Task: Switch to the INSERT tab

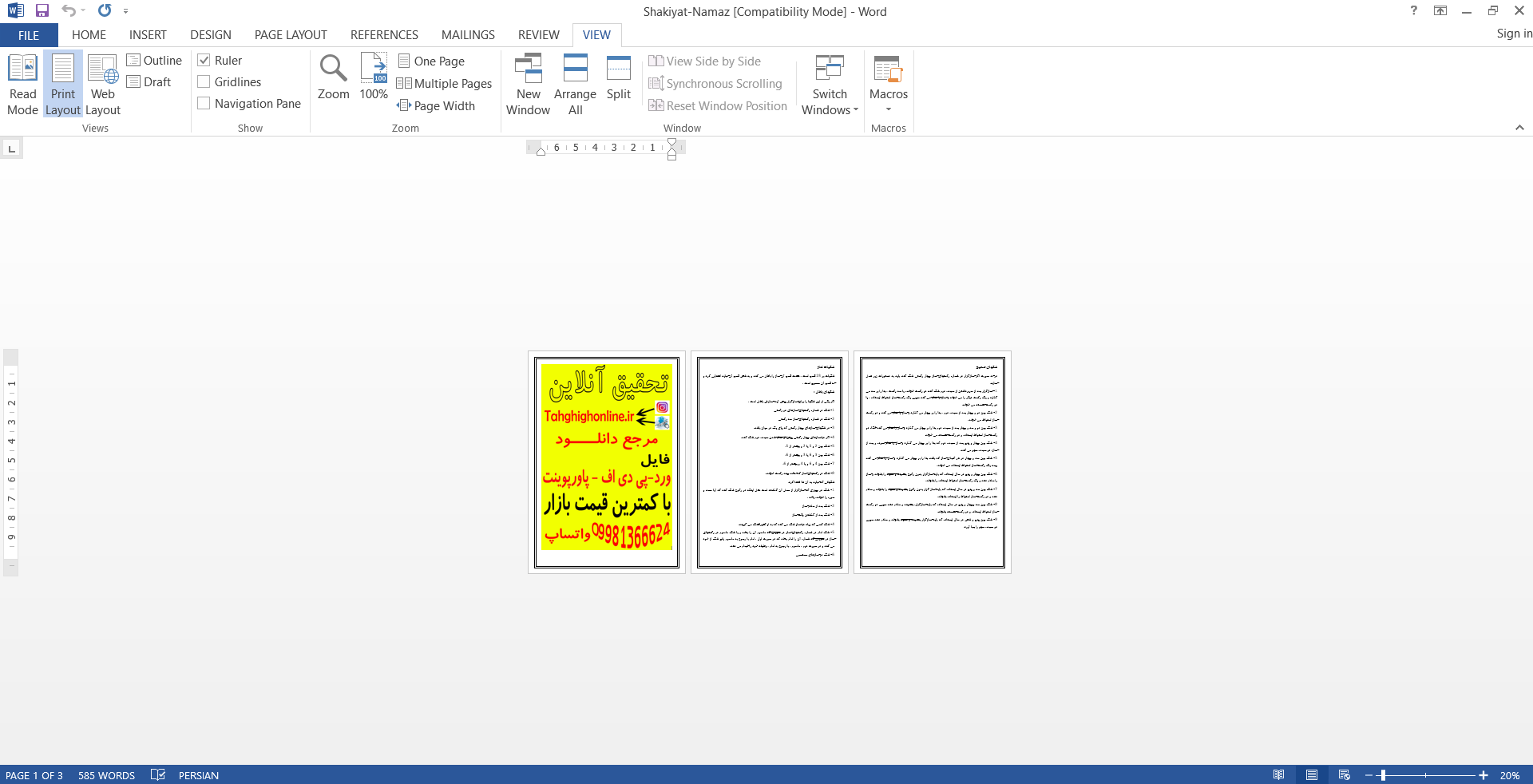Action: [x=148, y=35]
